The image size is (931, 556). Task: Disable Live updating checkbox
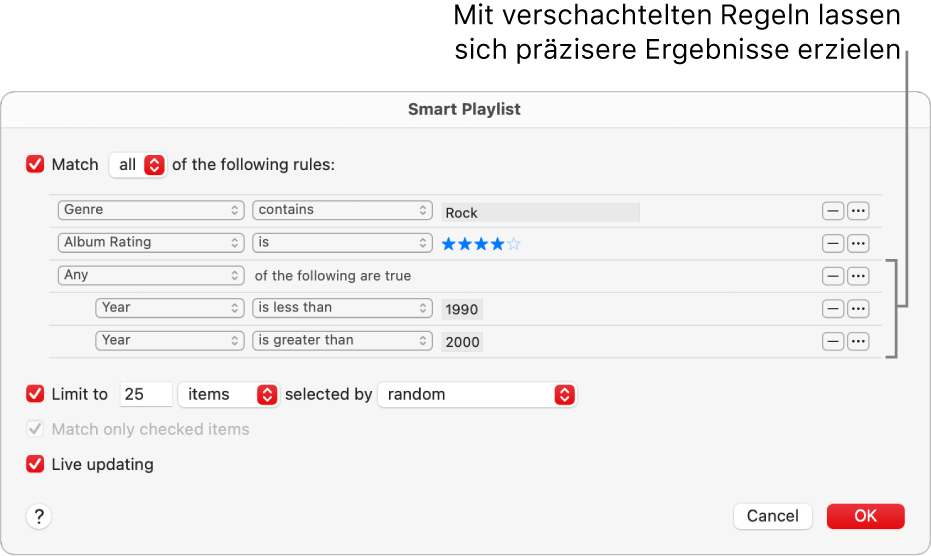click(x=36, y=464)
